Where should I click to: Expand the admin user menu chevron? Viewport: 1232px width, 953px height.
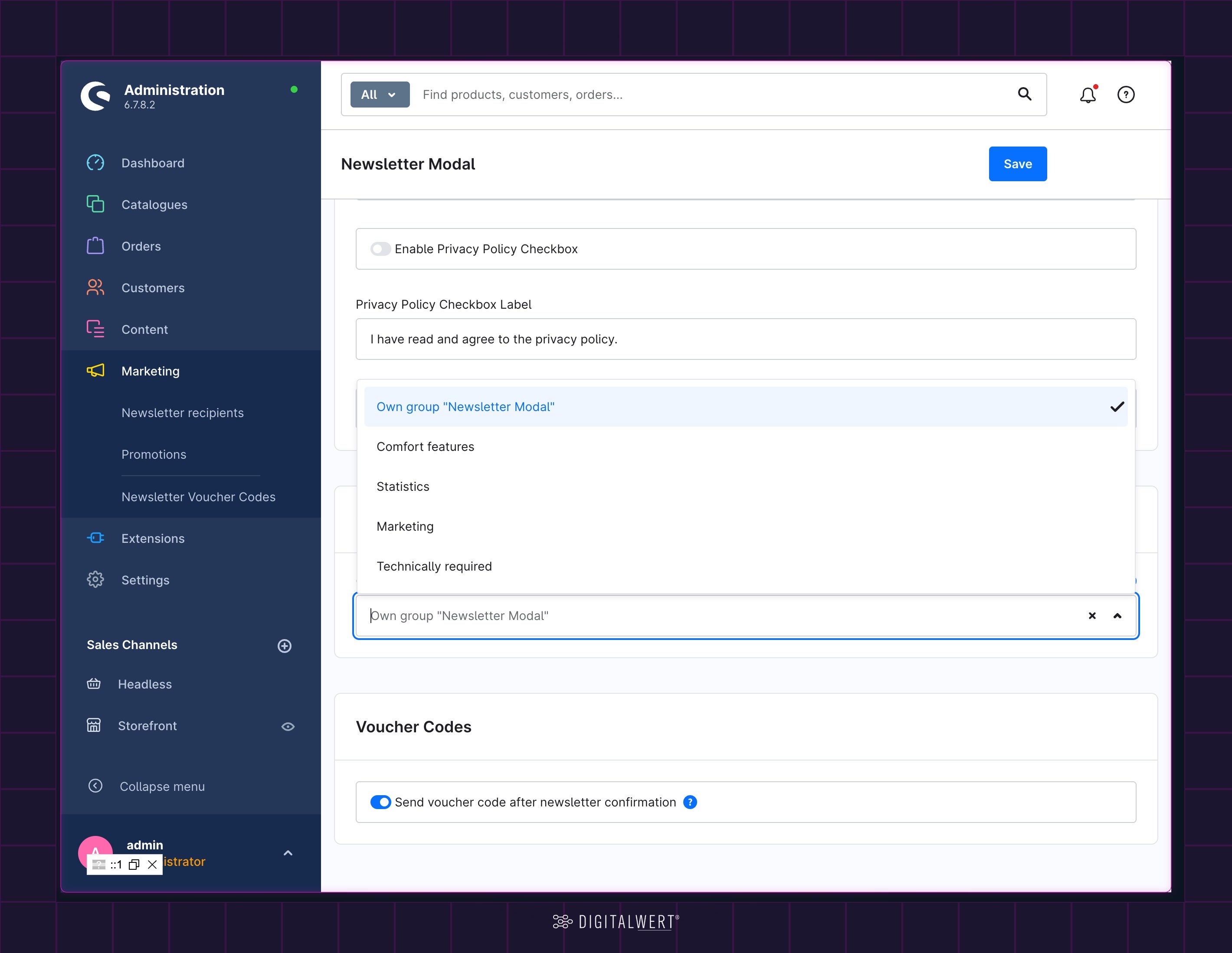(288, 852)
